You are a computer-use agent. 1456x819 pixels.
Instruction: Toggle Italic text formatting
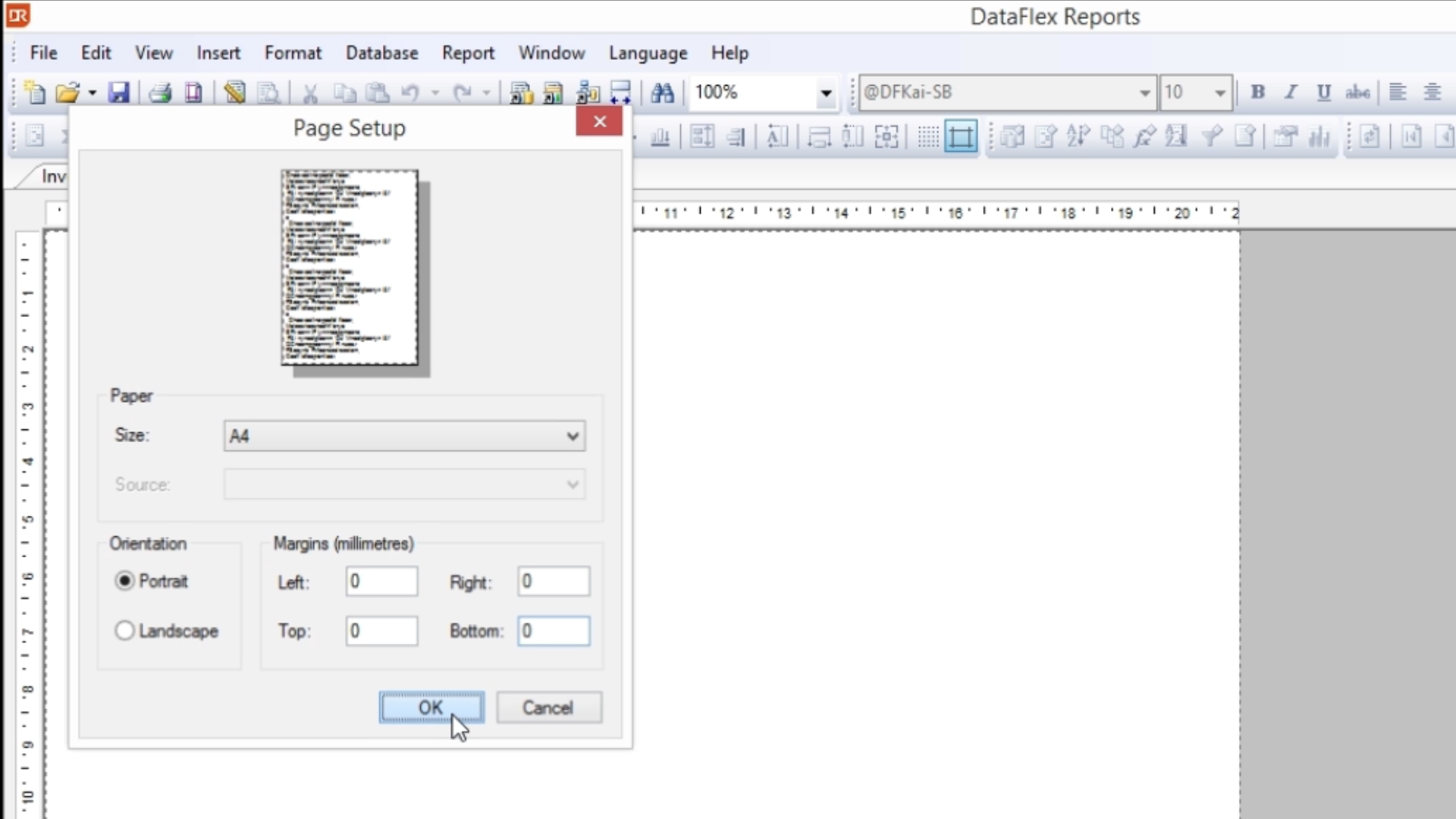(x=1290, y=93)
